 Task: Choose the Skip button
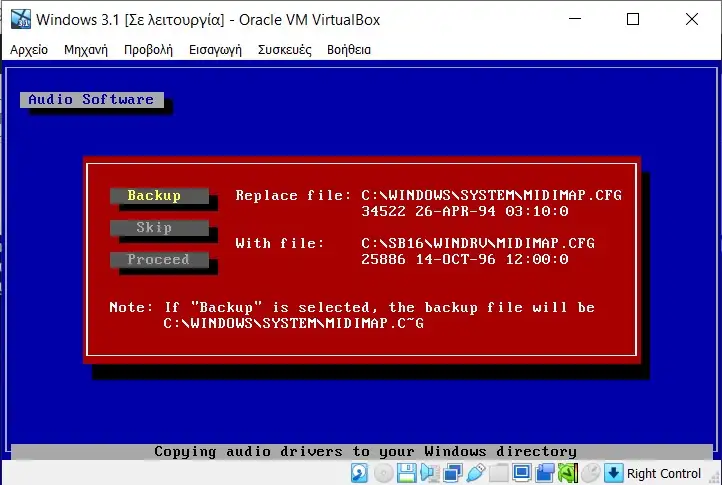pyautogui.click(x=159, y=228)
